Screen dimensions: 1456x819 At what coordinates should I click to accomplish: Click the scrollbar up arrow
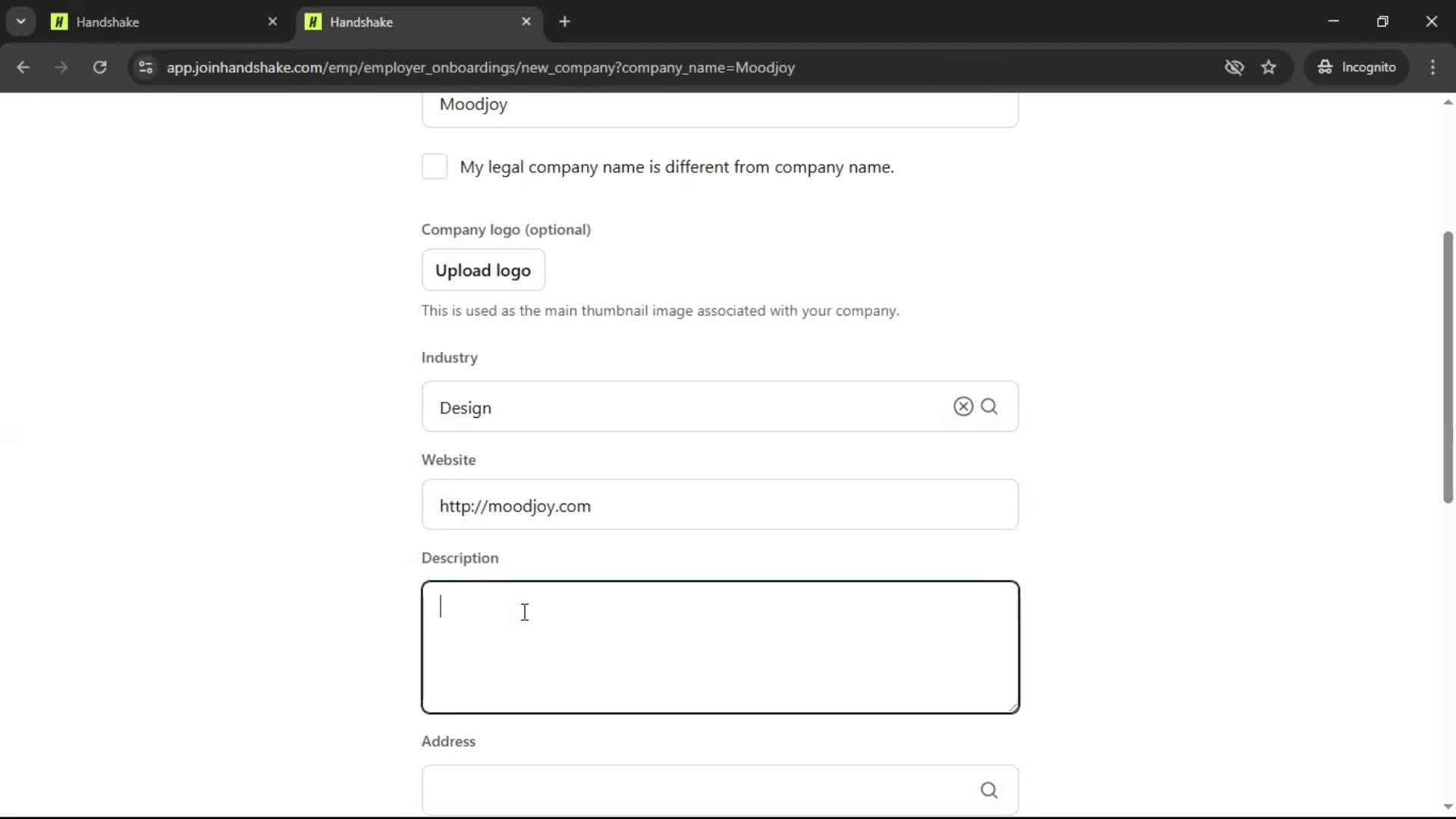tap(1448, 102)
